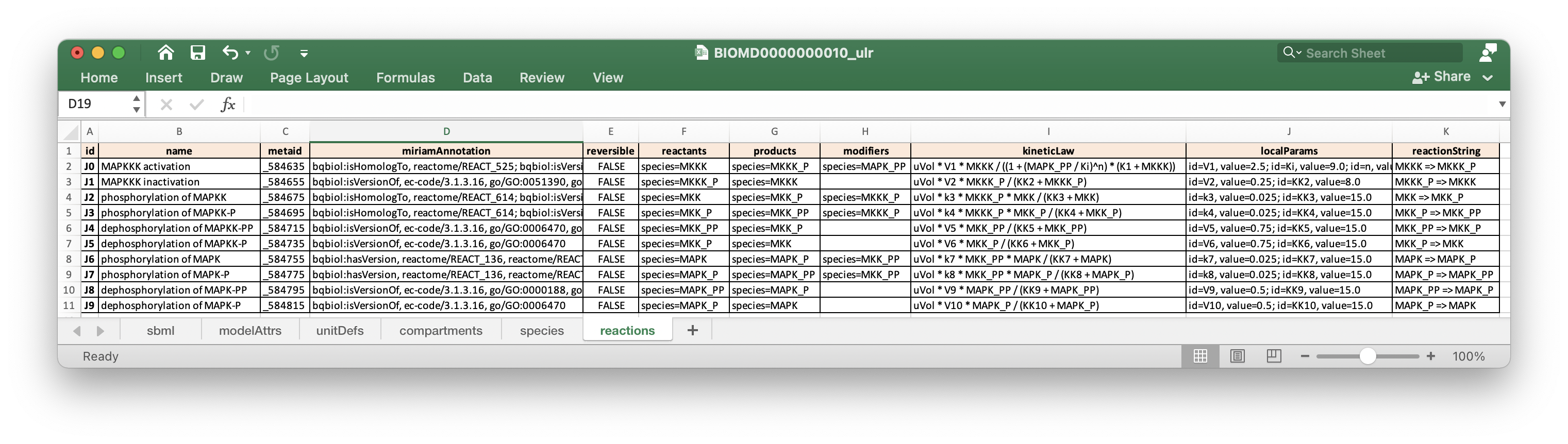The height and width of the screenshot is (444, 1568).
Task: Click the zoom out minus button
Action: point(1305,356)
